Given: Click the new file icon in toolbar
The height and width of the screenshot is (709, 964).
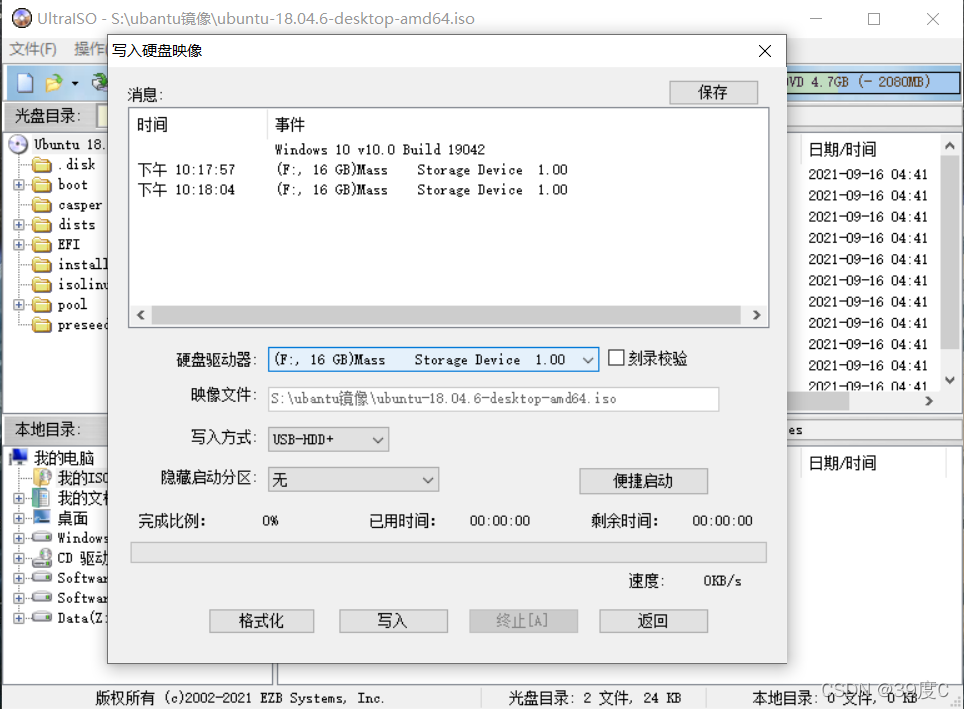Looking at the screenshot, I should tap(25, 82).
